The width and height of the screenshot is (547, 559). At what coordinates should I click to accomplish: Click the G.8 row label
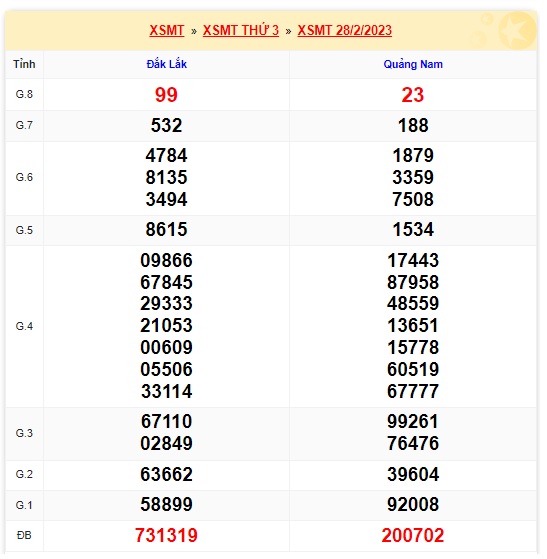tap(24, 94)
